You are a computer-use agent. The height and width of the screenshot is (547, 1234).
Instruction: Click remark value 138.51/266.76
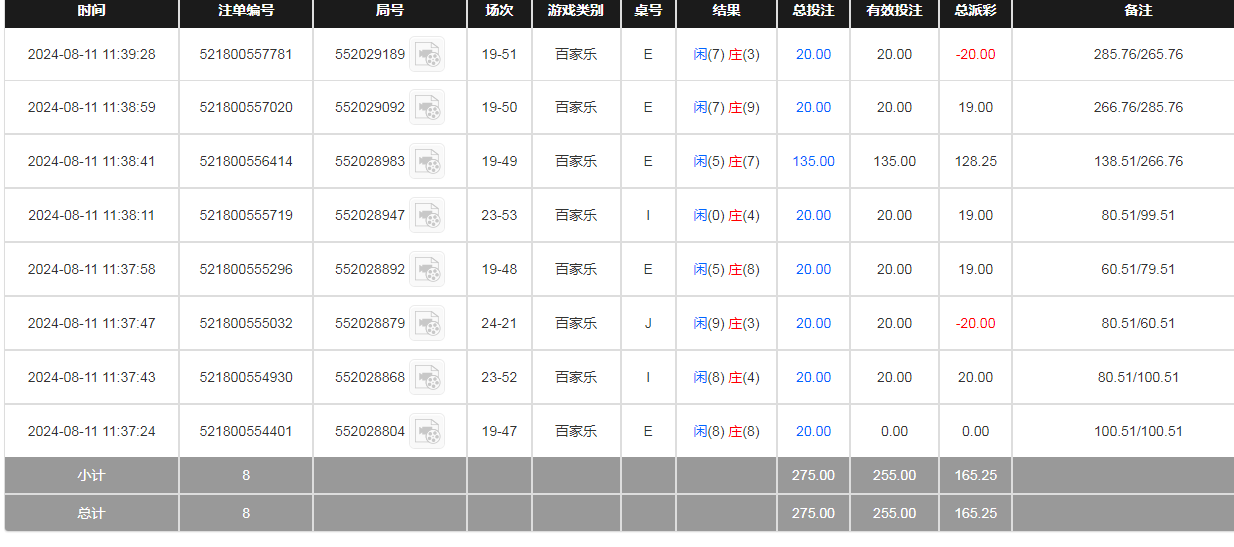(x=1138, y=161)
